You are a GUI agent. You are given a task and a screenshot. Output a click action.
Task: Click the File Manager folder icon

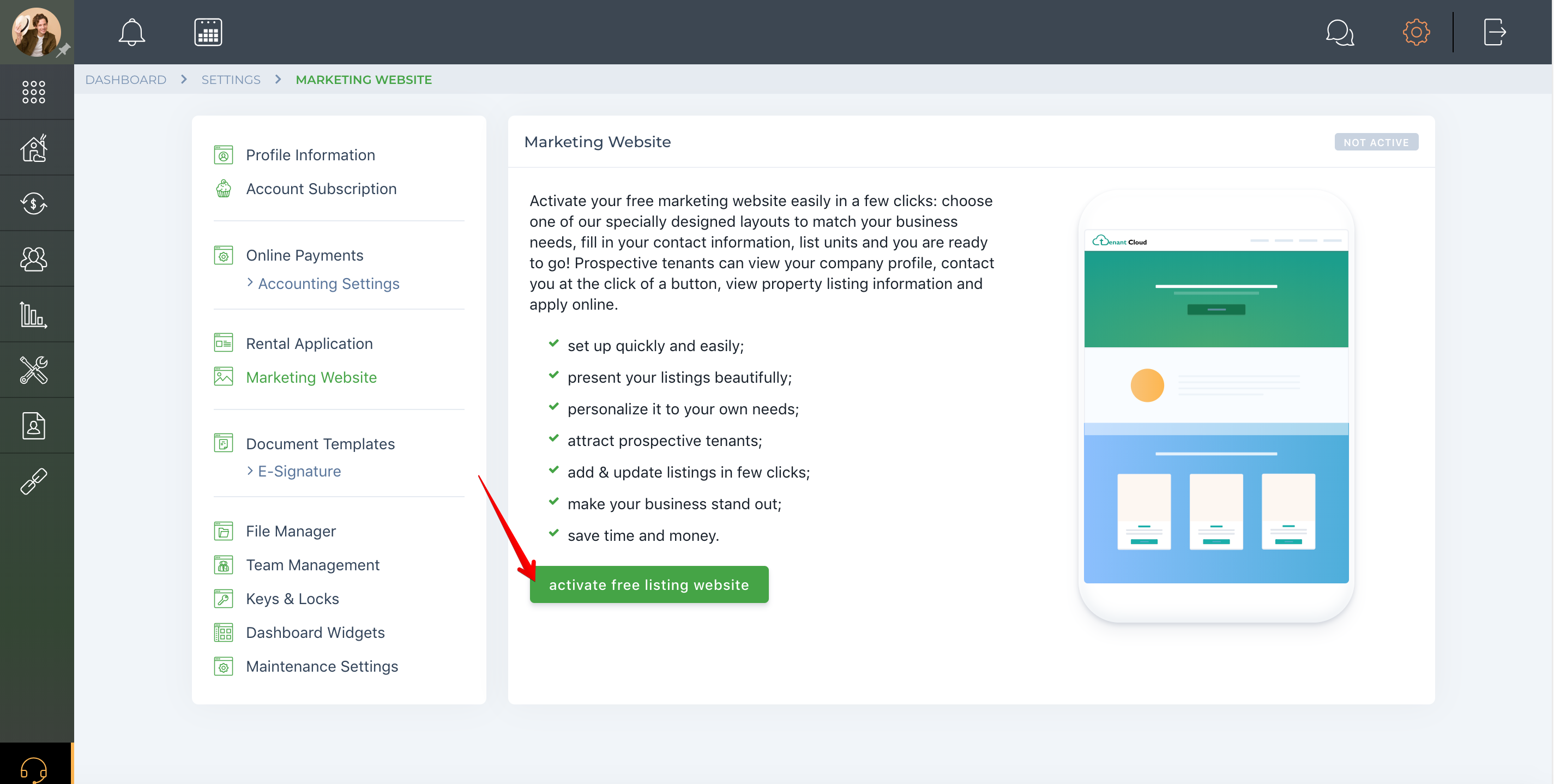point(223,532)
